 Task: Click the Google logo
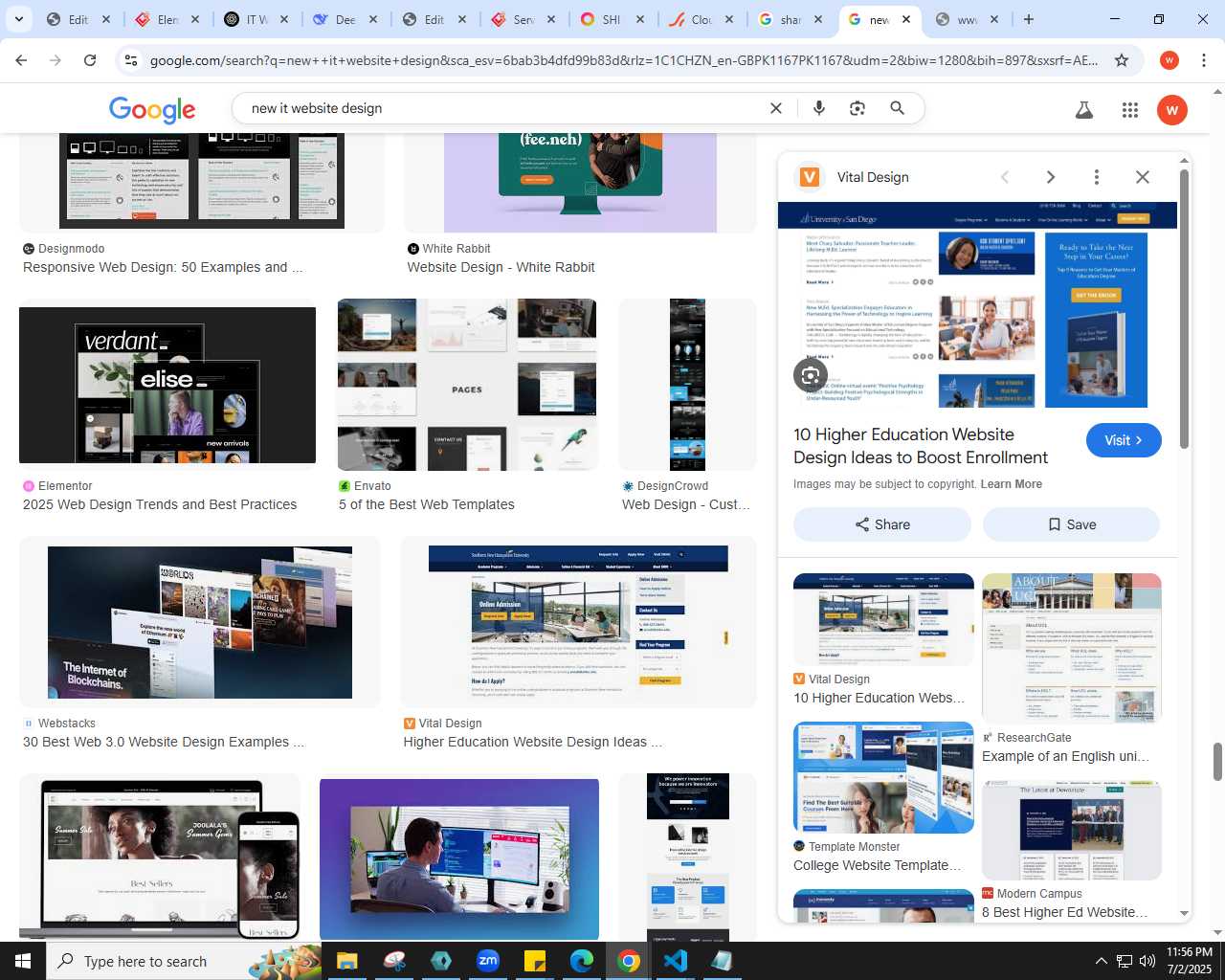(152, 109)
